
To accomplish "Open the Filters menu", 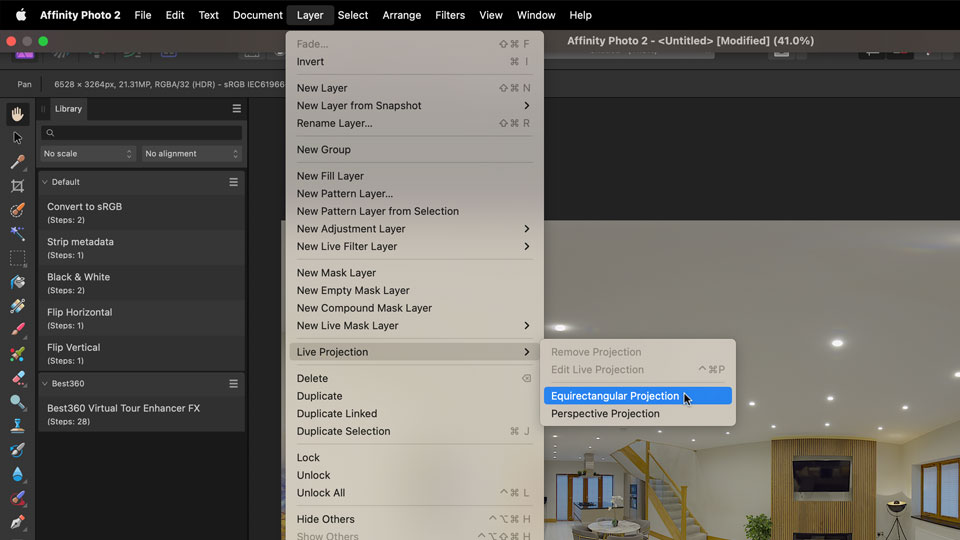I will tap(450, 15).
